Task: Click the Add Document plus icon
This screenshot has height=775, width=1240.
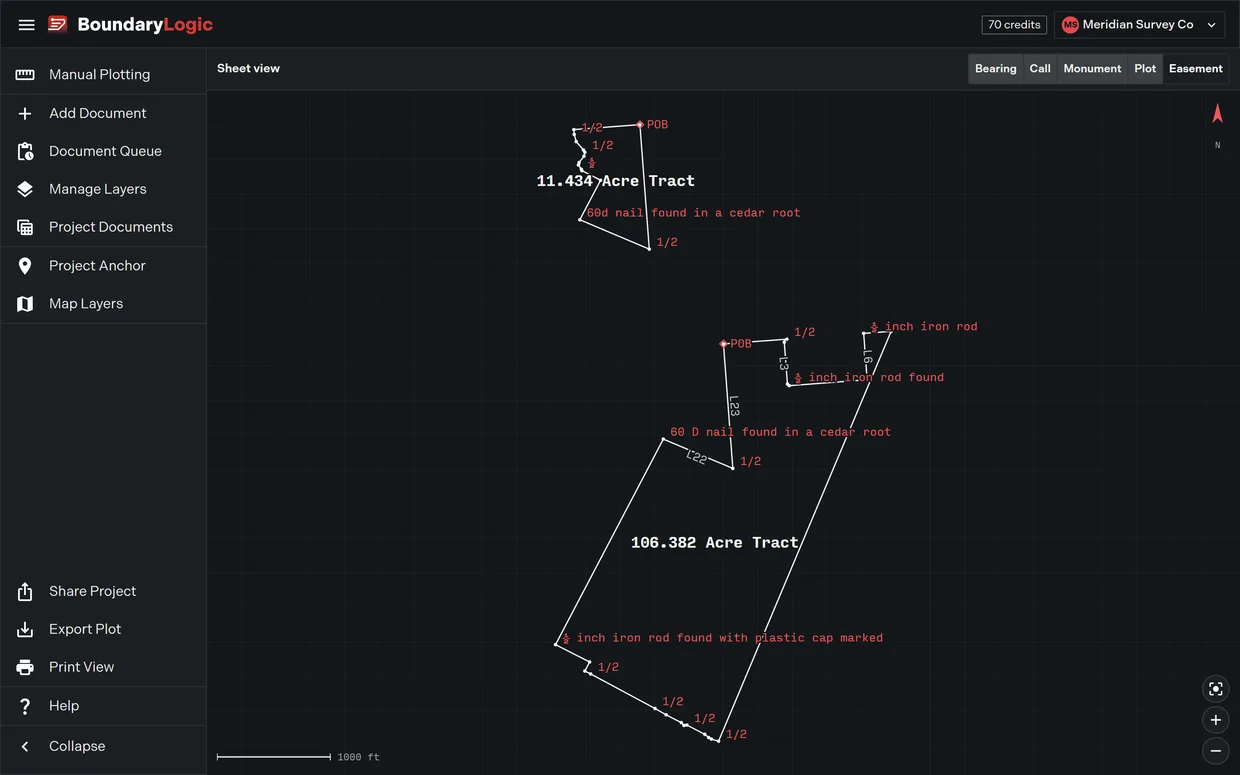Action: pyautogui.click(x=25, y=113)
